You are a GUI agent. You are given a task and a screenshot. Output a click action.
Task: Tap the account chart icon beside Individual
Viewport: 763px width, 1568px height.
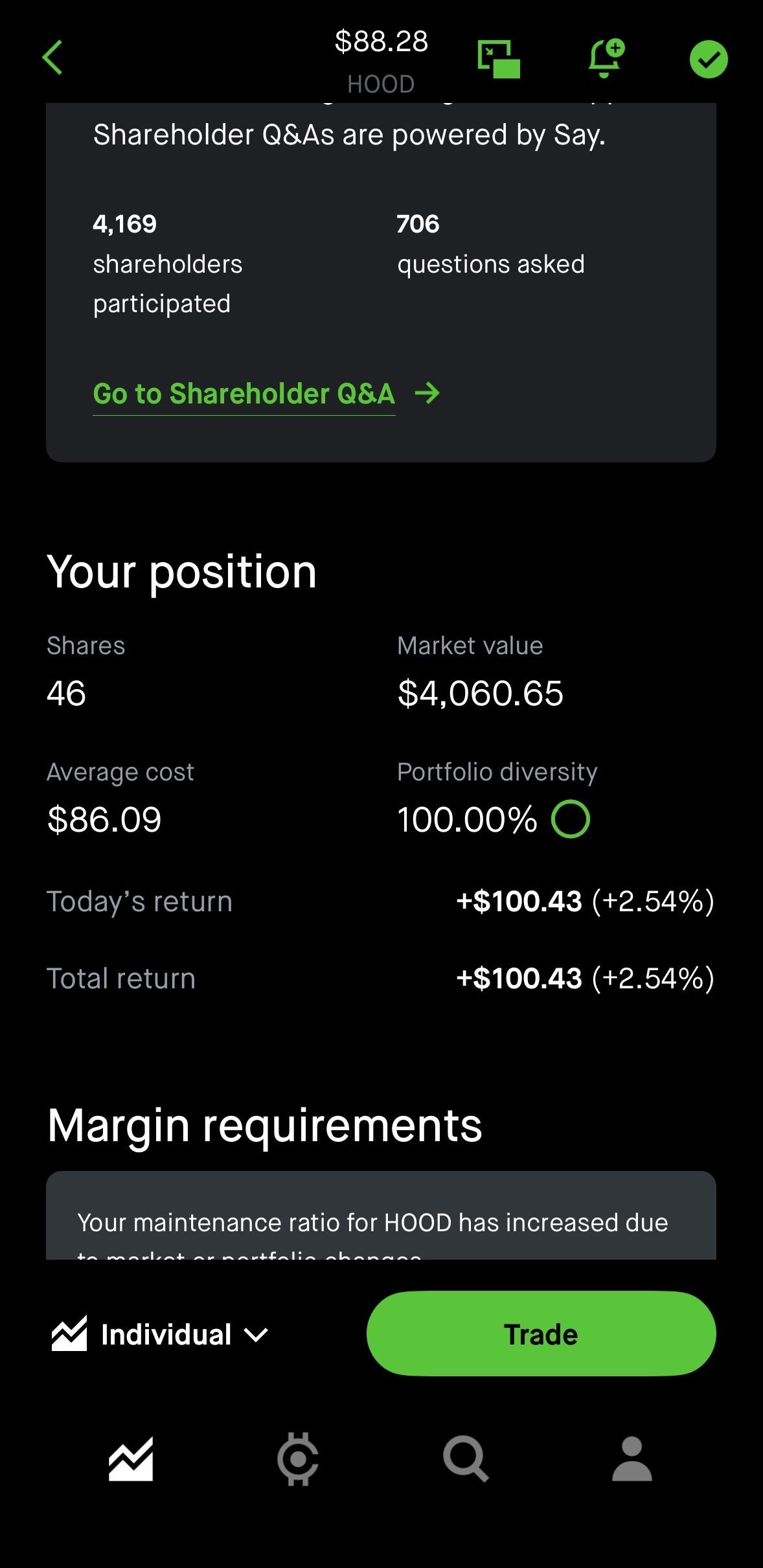[x=69, y=1334]
